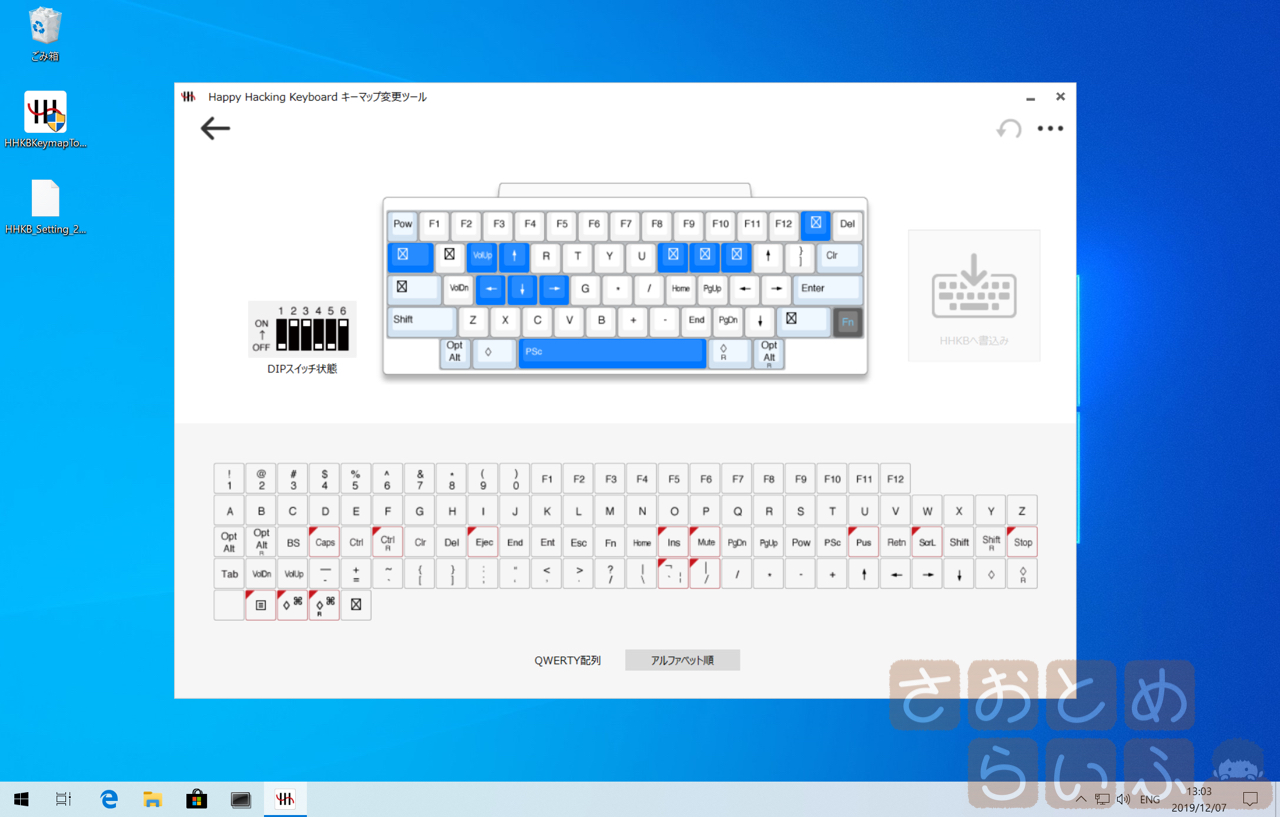The image size is (1280, 817).
Task: Select the HHKB_Setting file on the desktop
Action: coord(45,207)
